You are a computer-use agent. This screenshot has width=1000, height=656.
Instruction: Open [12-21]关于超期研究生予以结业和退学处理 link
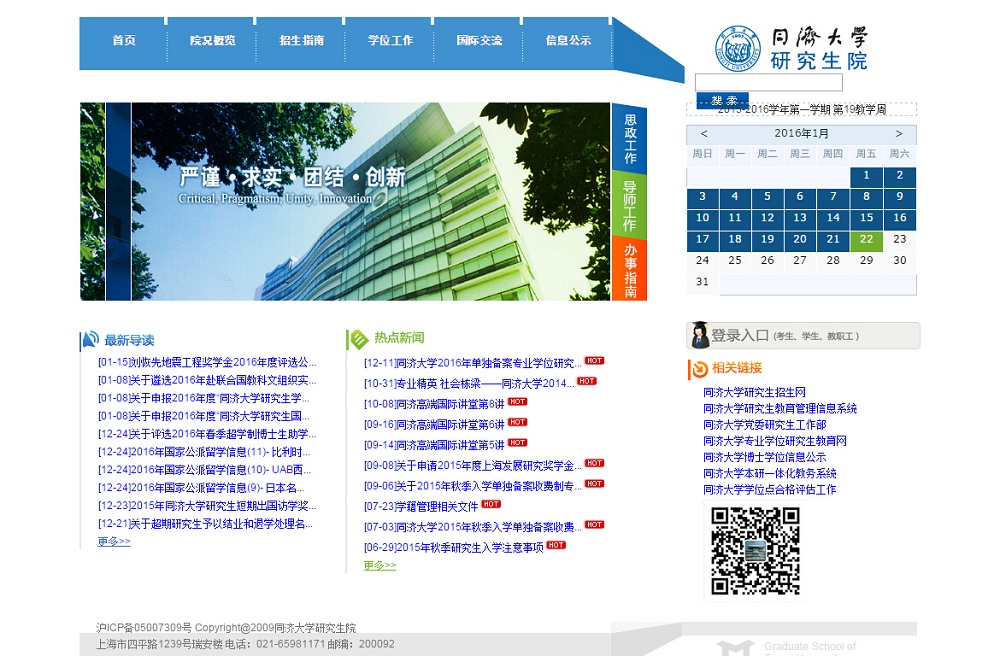[205, 524]
